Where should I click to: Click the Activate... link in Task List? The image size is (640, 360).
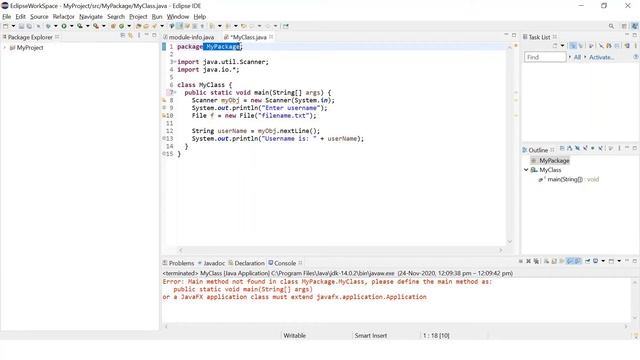click(601, 57)
